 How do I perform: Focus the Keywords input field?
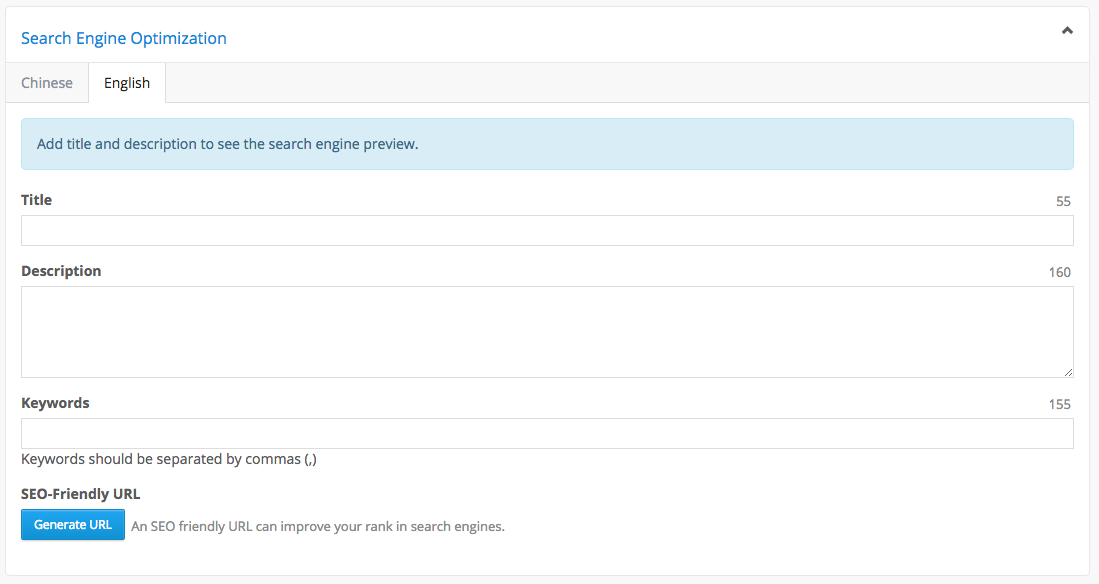[x=547, y=433]
